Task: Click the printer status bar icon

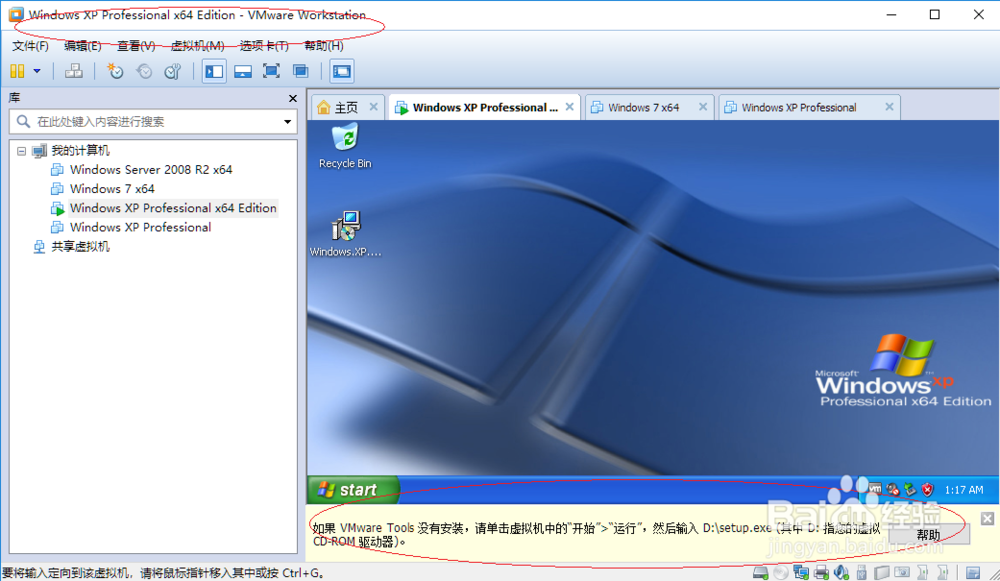Action: point(821,573)
